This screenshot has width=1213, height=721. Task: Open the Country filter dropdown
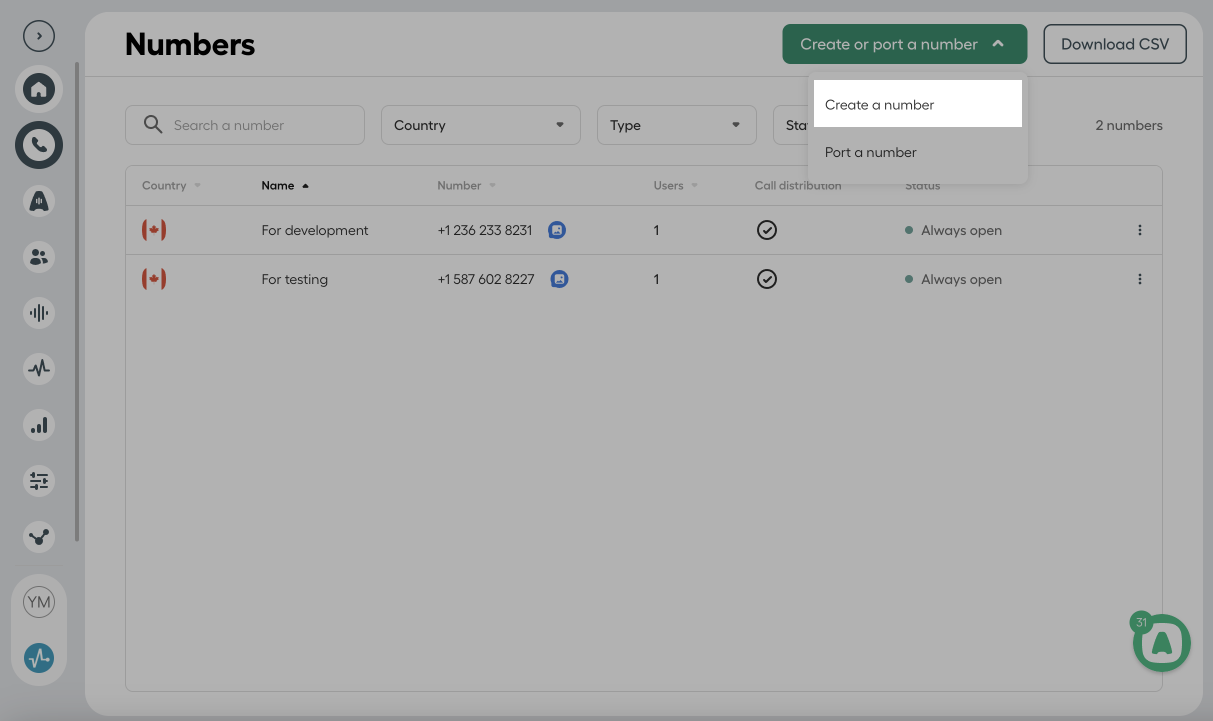(481, 125)
